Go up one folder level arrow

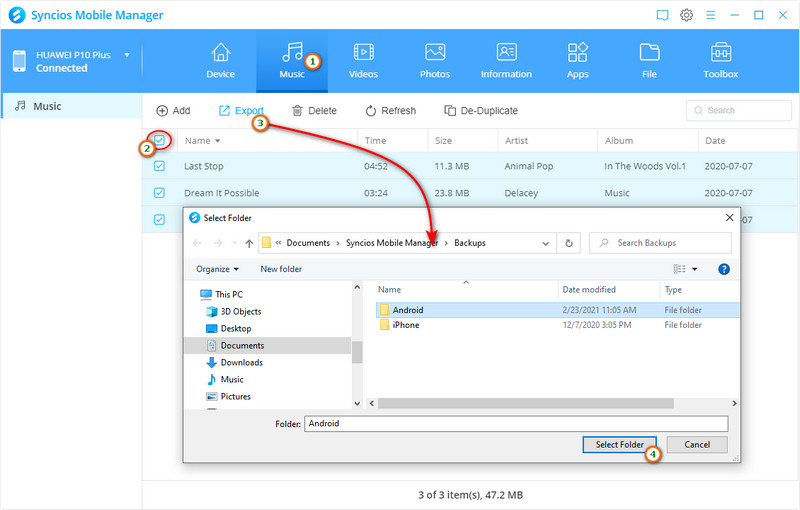[x=249, y=243]
